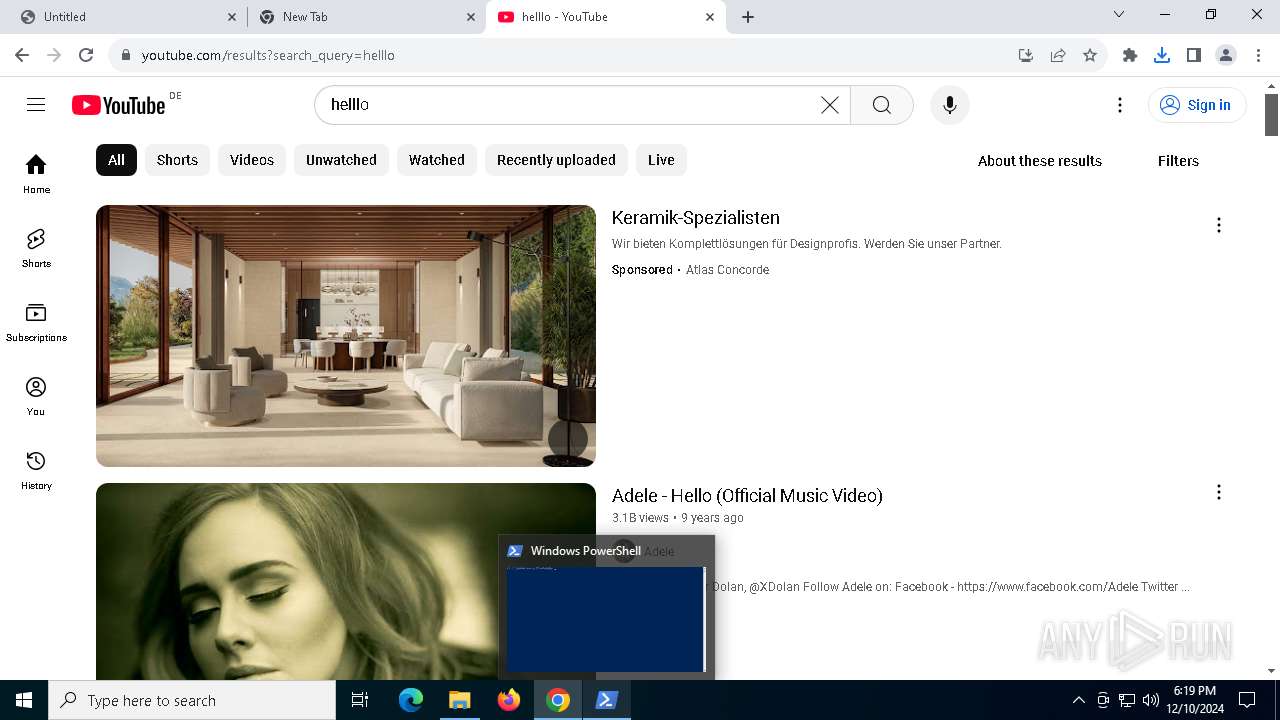Open options menu for Keramik-Spezialisten ad

click(1218, 225)
